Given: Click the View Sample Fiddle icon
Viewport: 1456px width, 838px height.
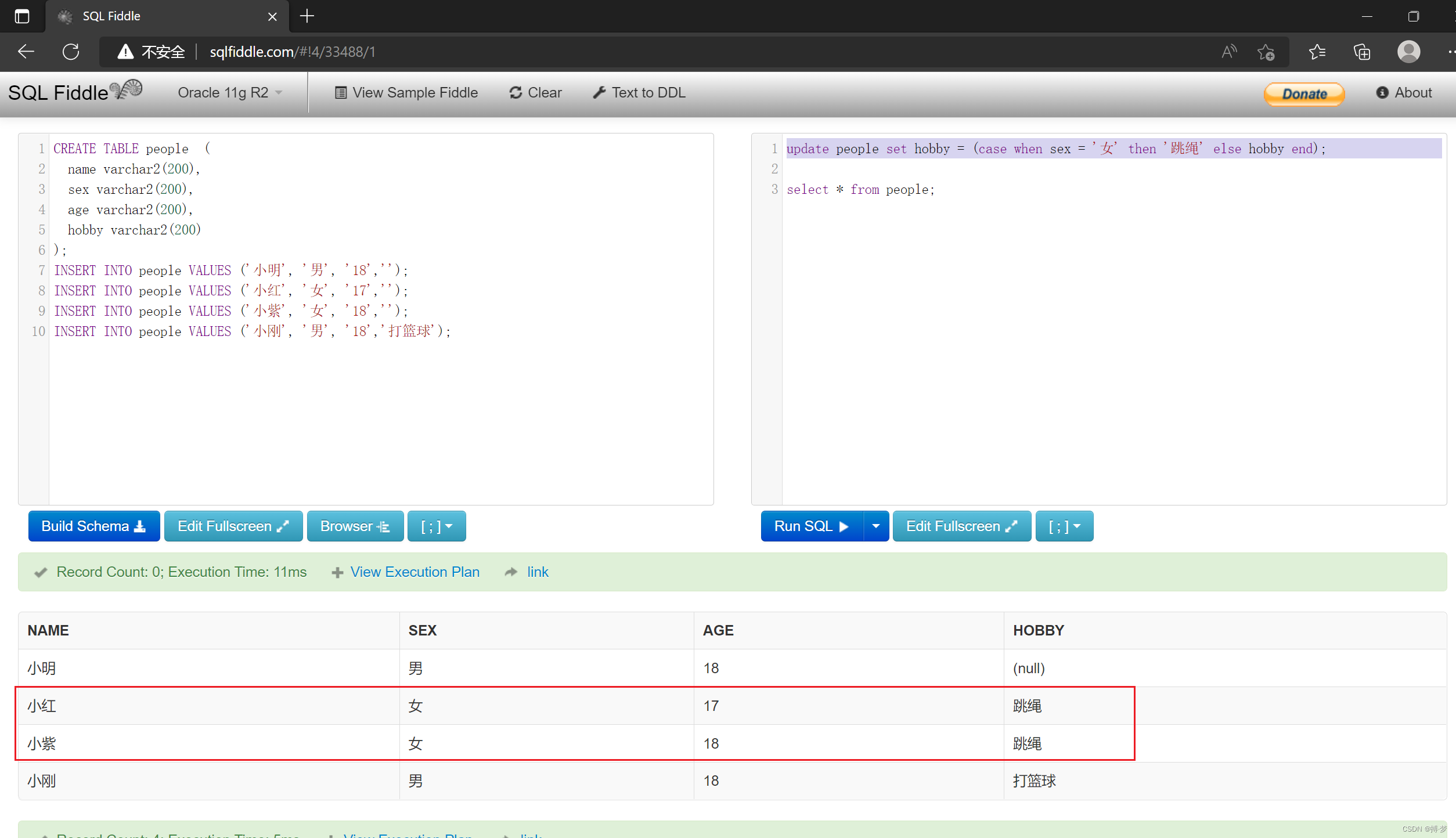Looking at the screenshot, I should tap(339, 92).
